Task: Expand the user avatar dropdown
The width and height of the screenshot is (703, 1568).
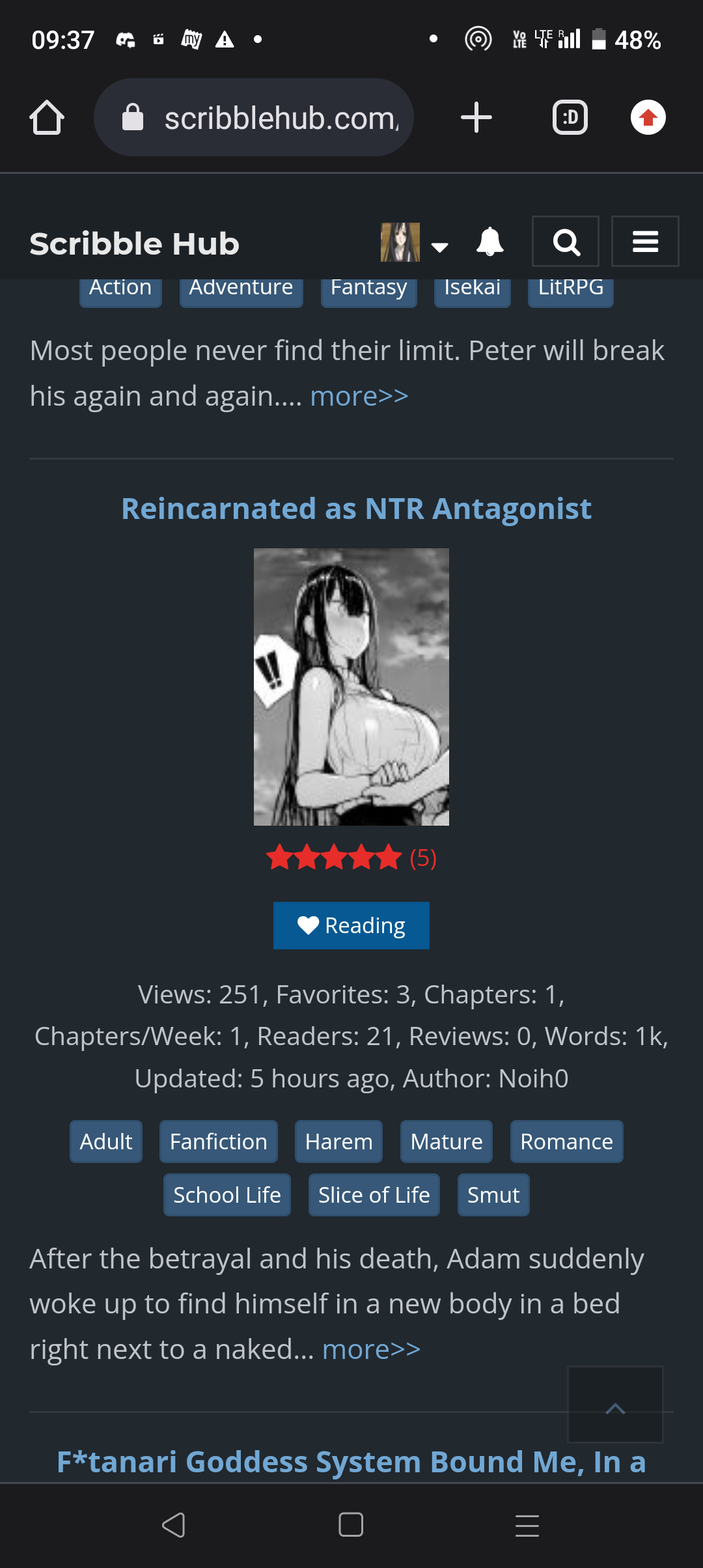Action: click(415, 242)
